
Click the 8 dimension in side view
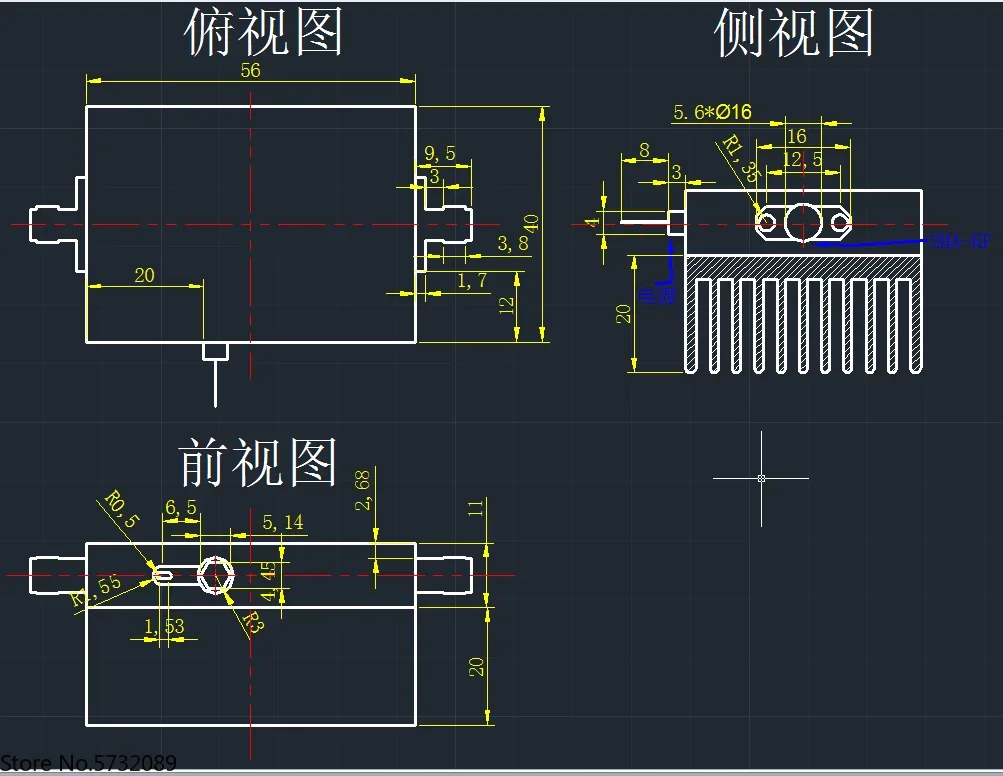(644, 150)
